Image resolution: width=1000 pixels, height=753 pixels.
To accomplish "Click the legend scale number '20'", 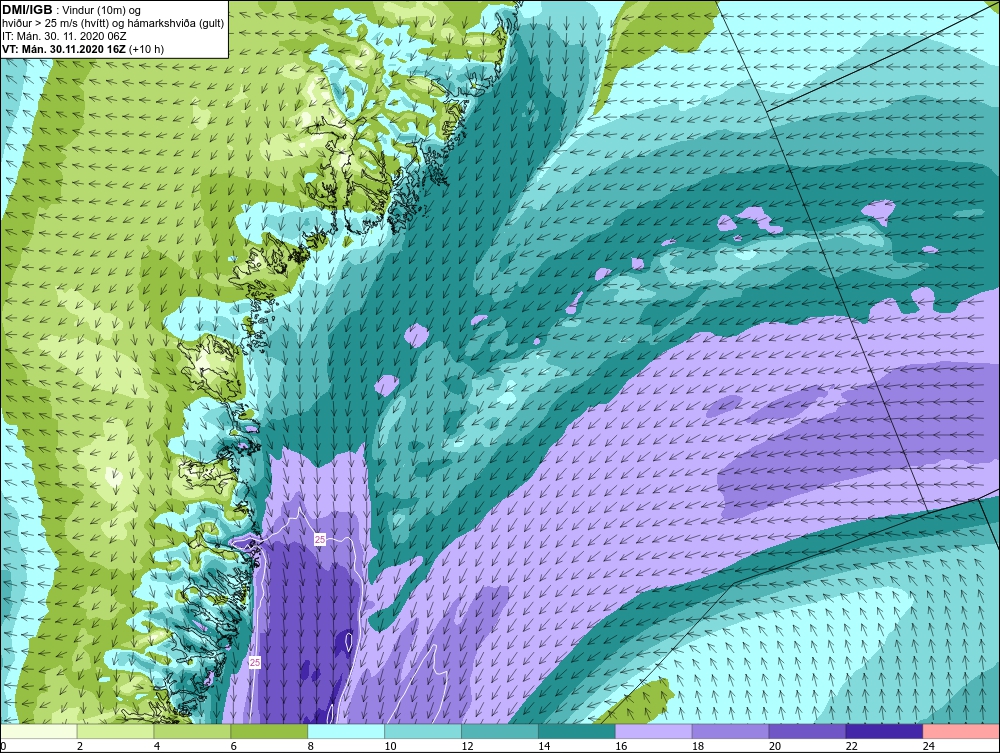I will [x=775, y=746].
